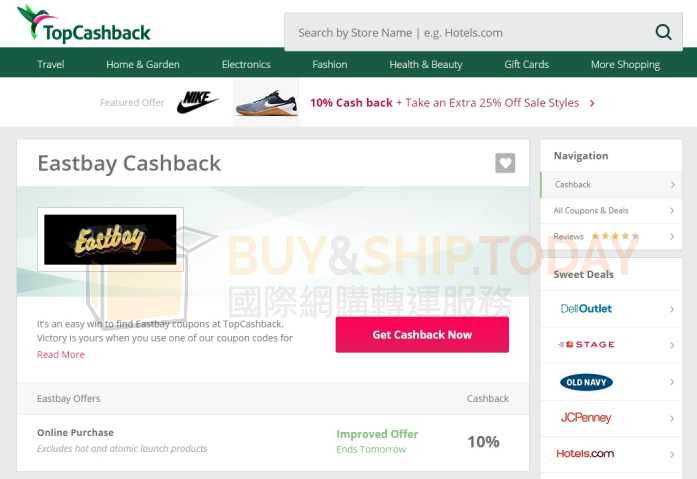Open the Nike sneaker thumbnail
The image size is (697, 479).
266,103
